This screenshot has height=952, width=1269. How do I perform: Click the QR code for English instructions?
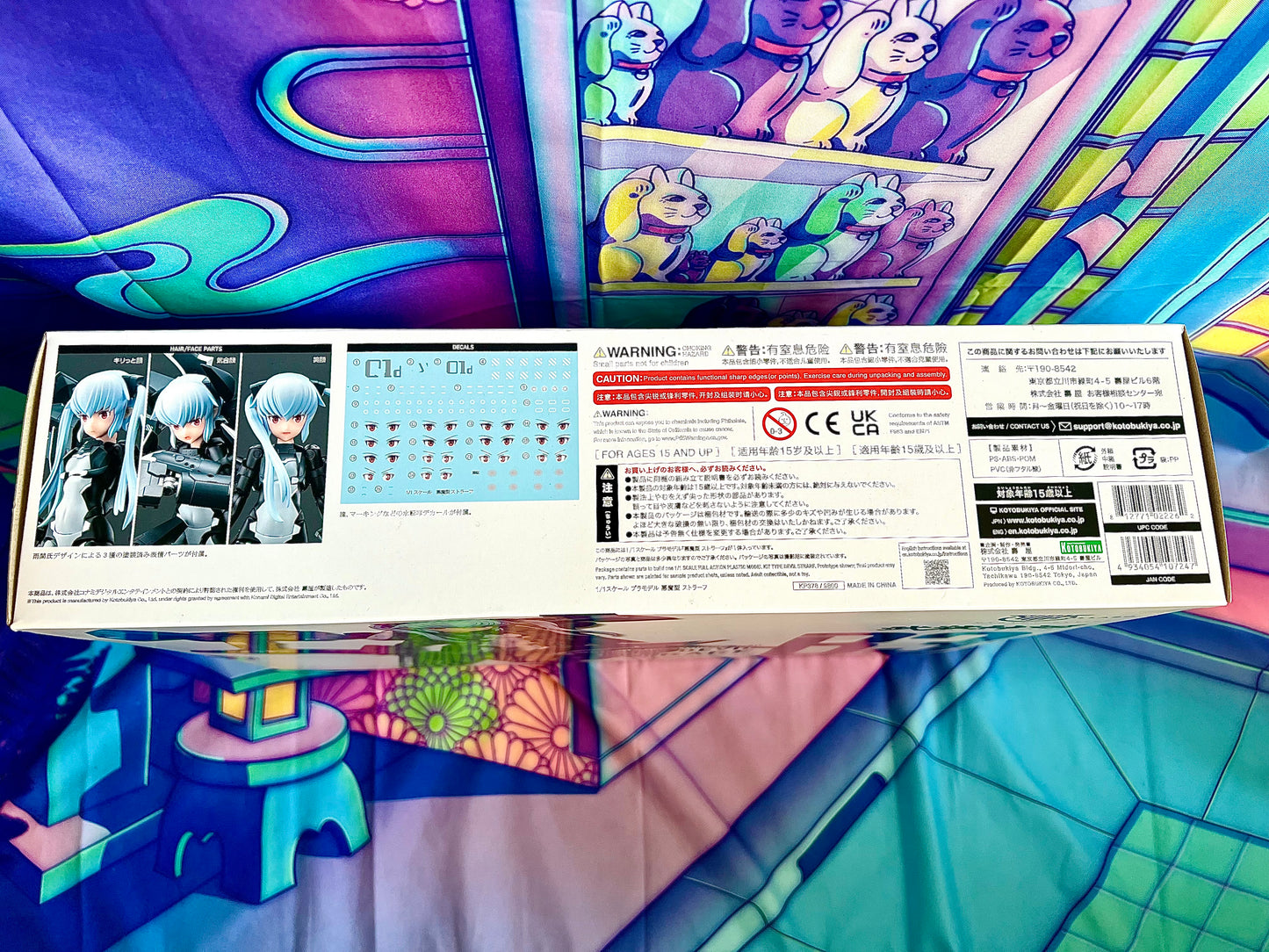point(936,573)
